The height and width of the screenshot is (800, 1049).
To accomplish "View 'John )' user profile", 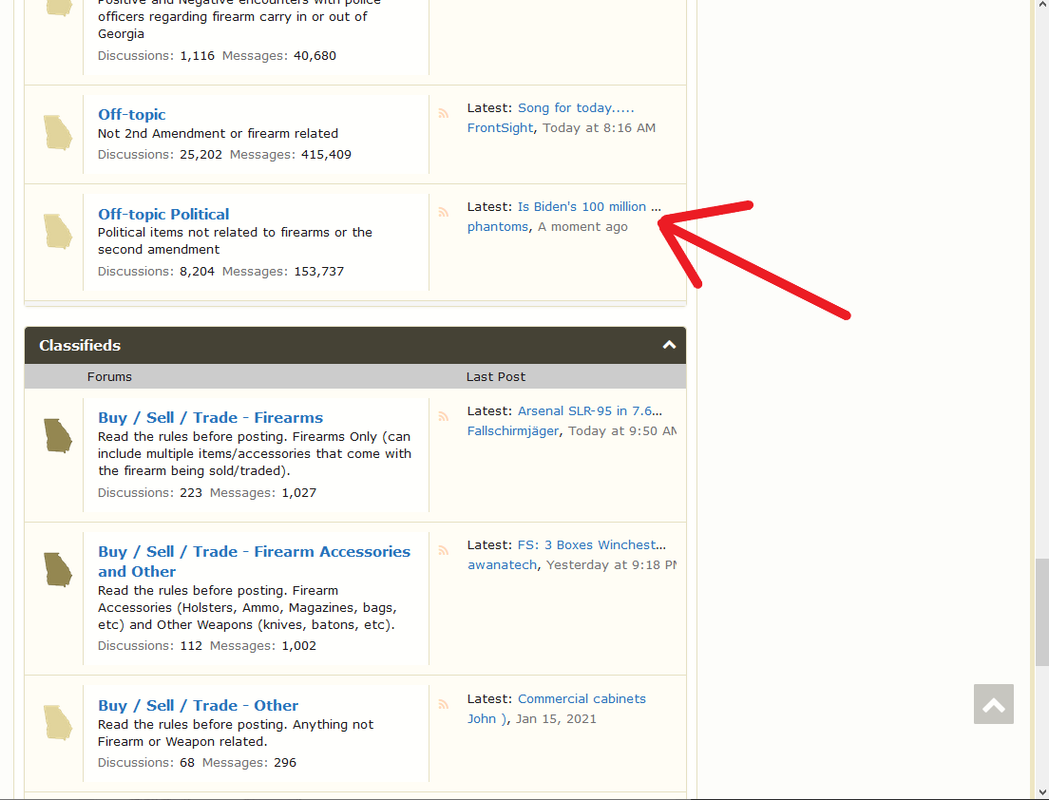I will (488, 718).
